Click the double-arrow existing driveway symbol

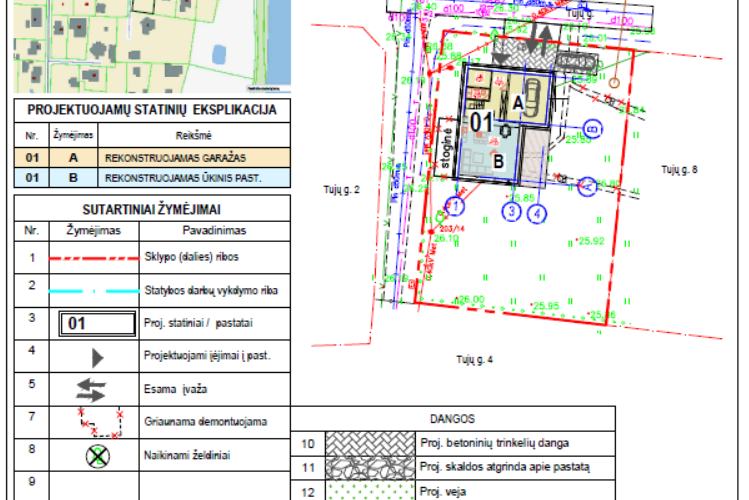click(91, 390)
